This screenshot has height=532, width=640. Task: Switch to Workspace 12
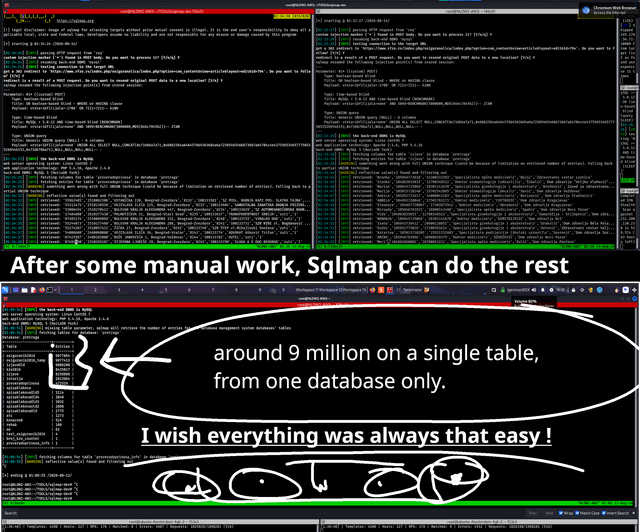(x=331, y=290)
